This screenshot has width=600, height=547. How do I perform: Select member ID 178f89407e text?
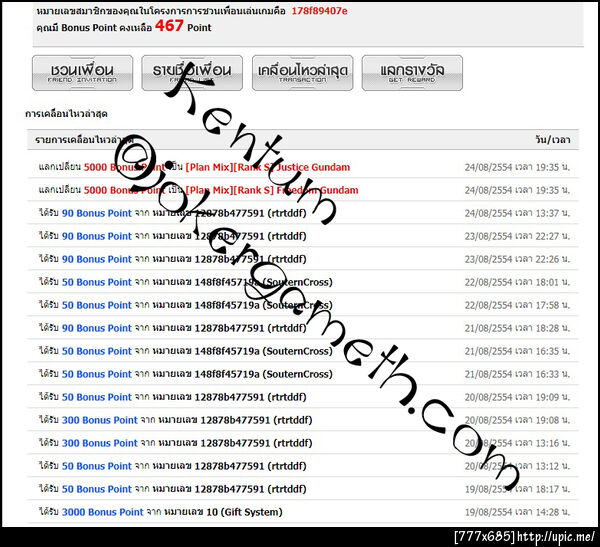tap(320, 11)
